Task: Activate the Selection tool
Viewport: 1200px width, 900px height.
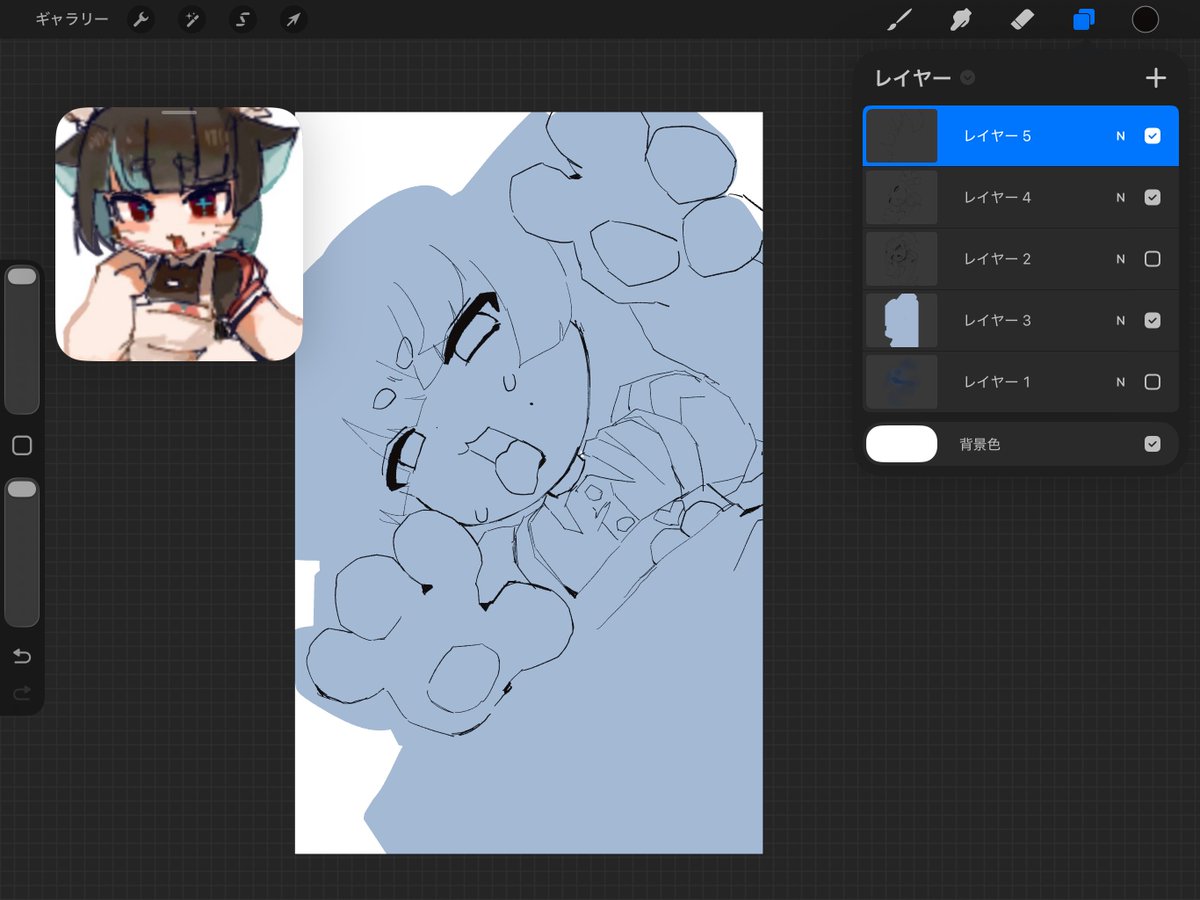Action: click(x=243, y=20)
